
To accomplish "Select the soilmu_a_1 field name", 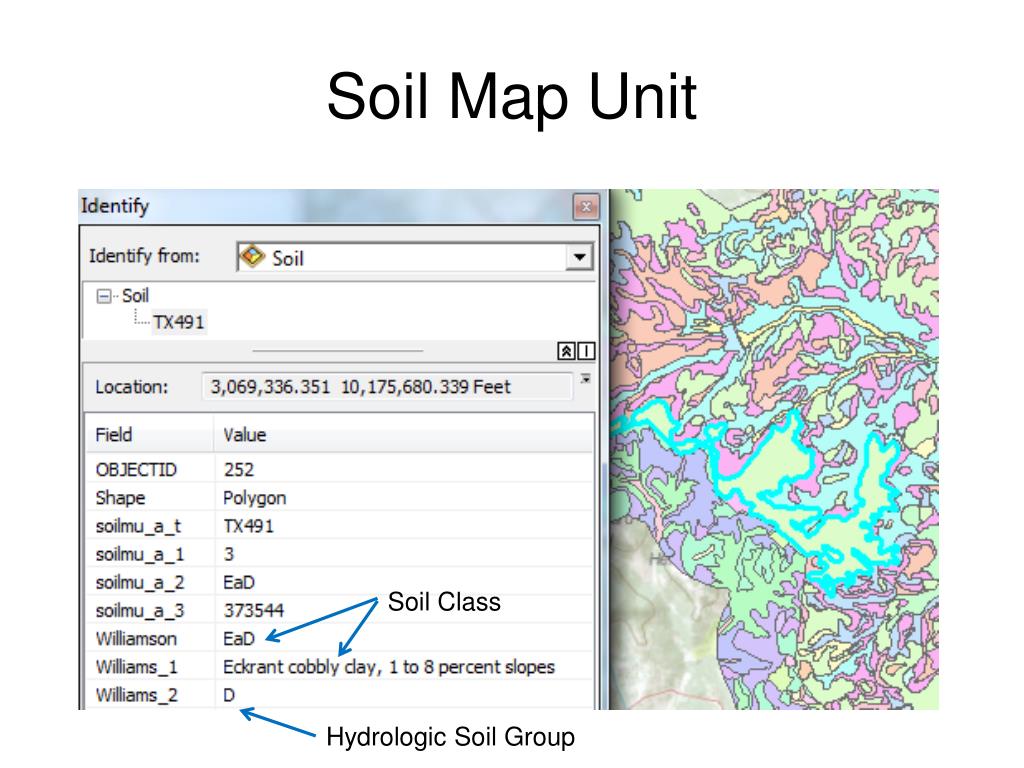I will click(140, 554).
